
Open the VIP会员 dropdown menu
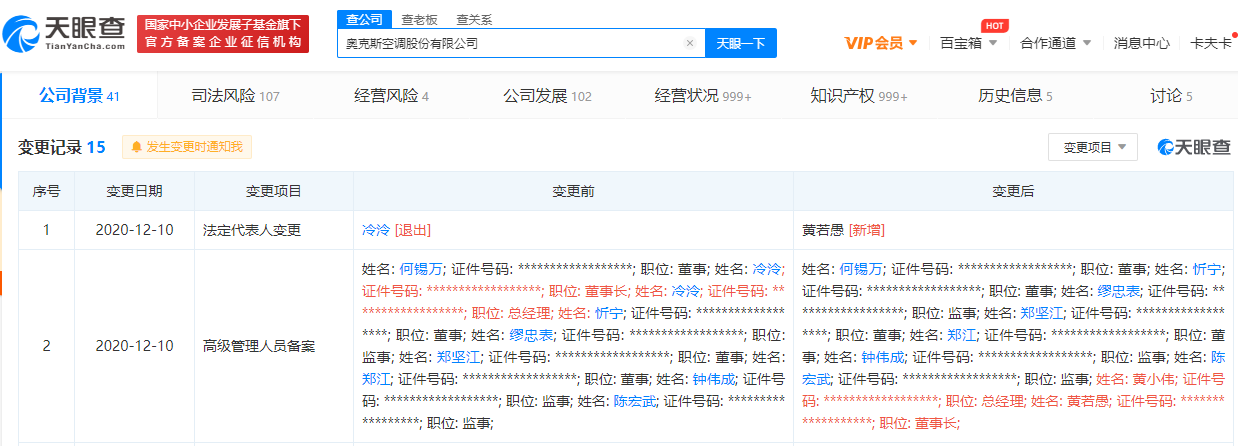pyautogui.click(x=881, y=43)
